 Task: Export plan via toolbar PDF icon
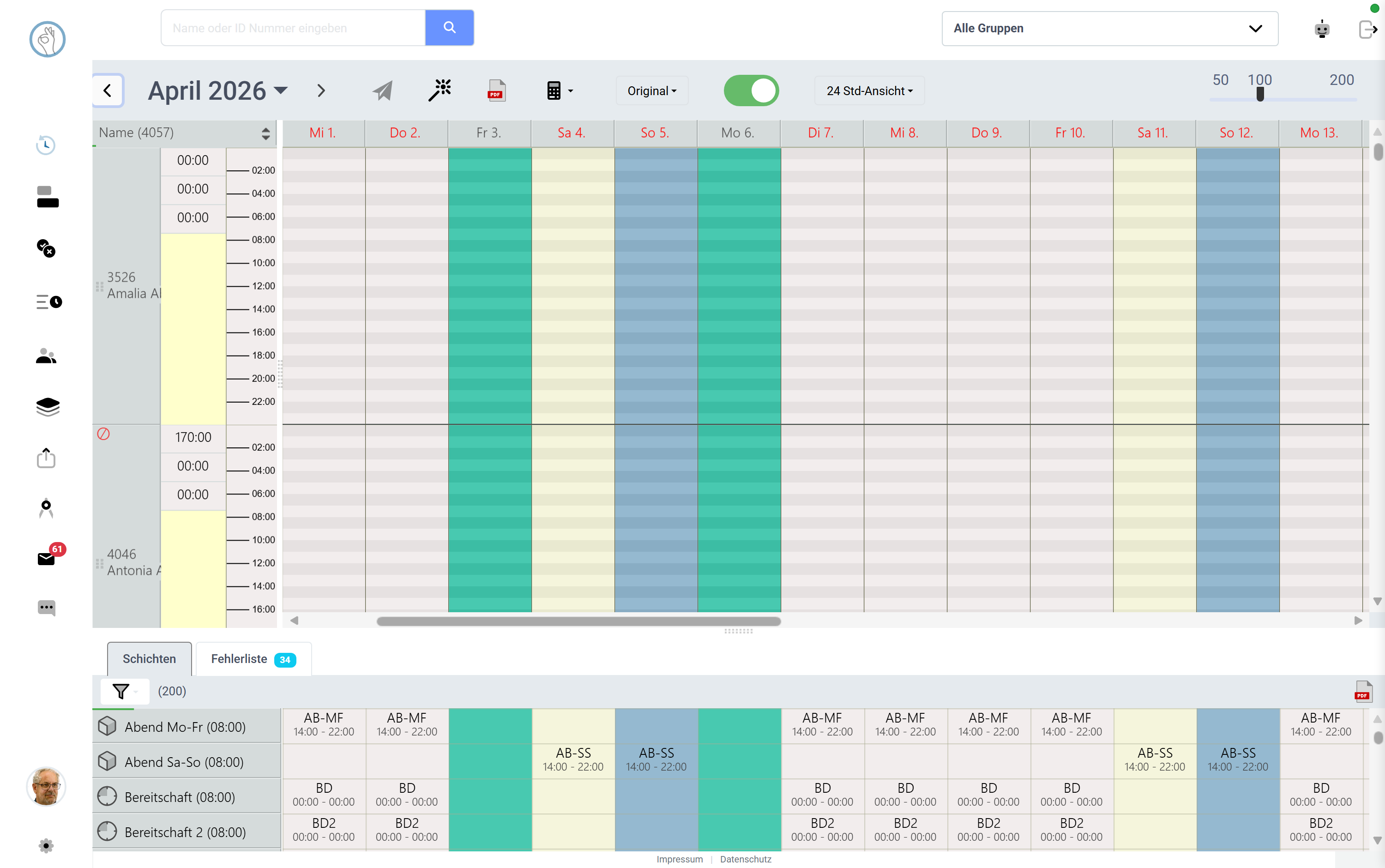point(496,90)
